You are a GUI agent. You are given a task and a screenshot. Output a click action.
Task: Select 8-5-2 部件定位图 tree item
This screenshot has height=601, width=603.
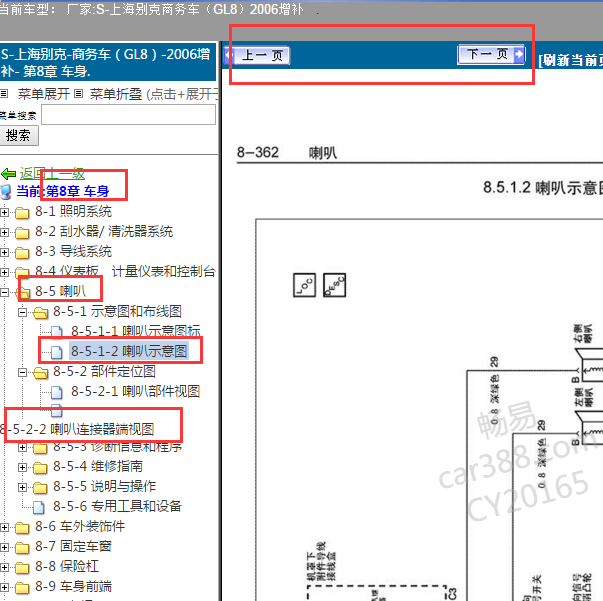(104, 371)
